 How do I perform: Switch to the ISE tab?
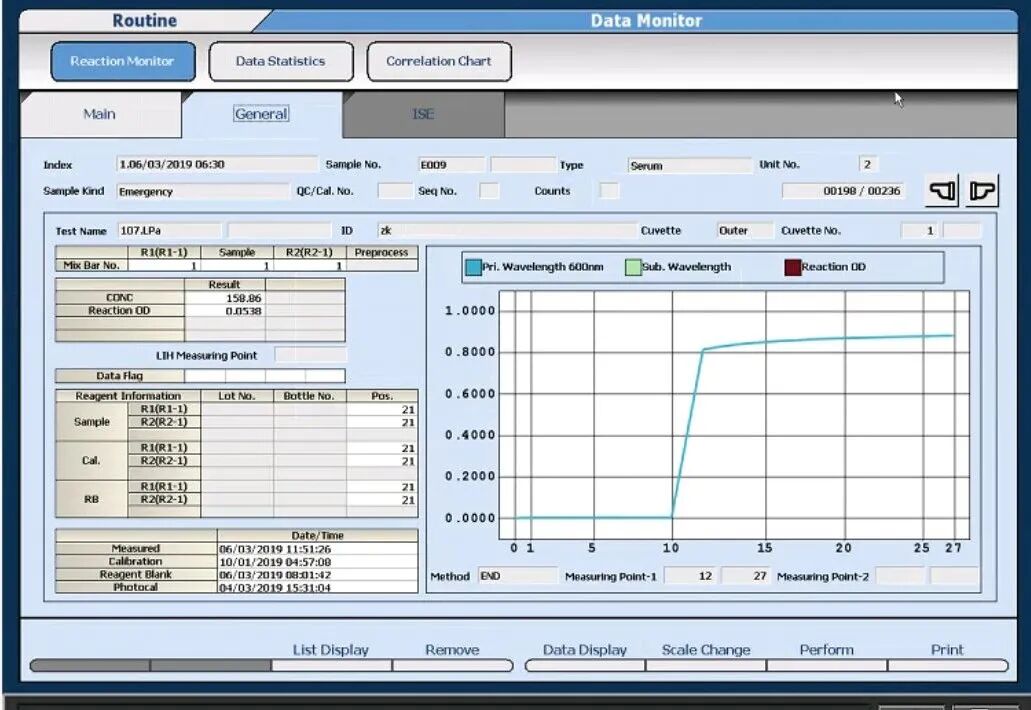click(x=423, y=114)
